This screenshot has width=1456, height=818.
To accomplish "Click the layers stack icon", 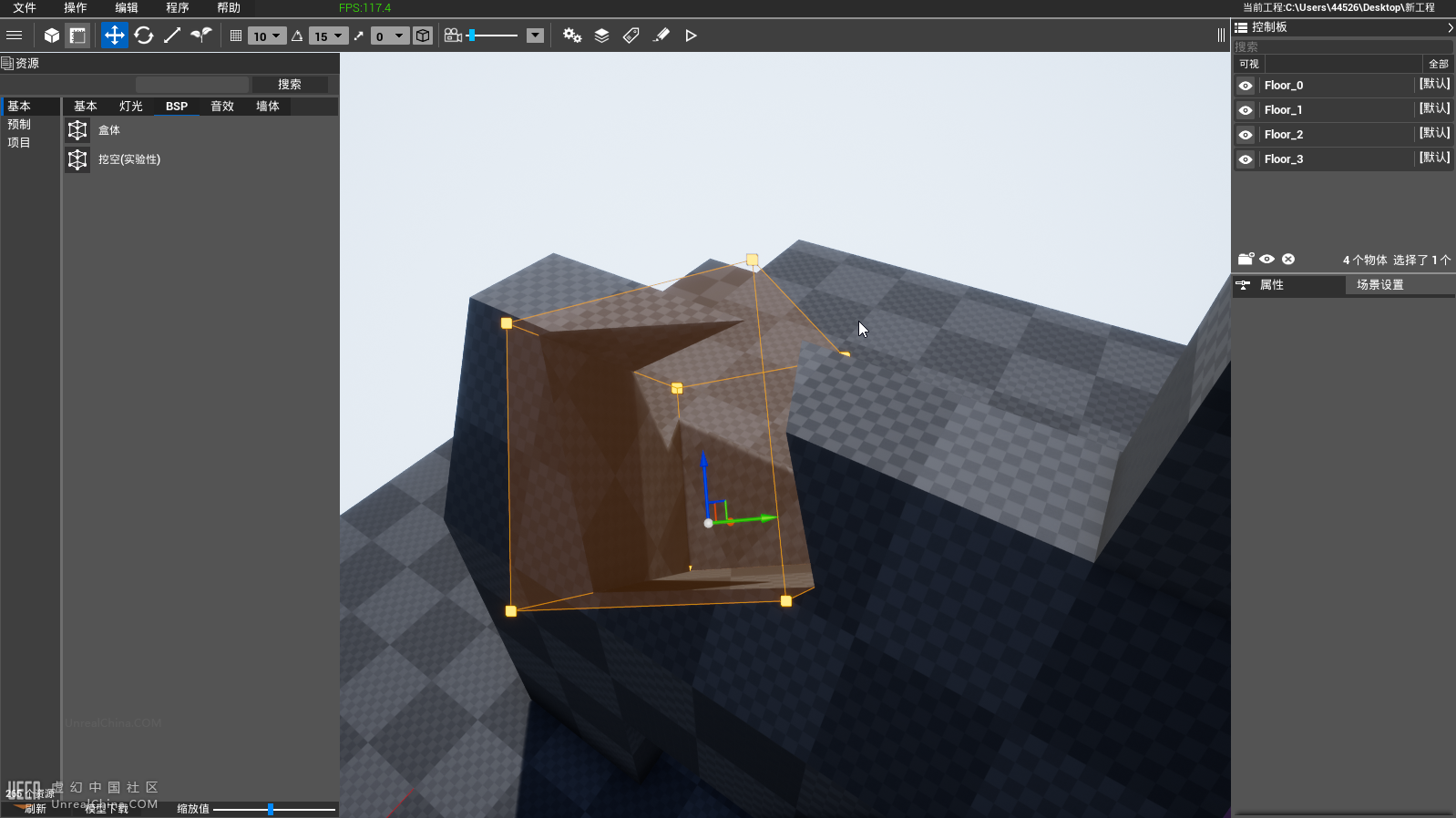I will 601,36.
